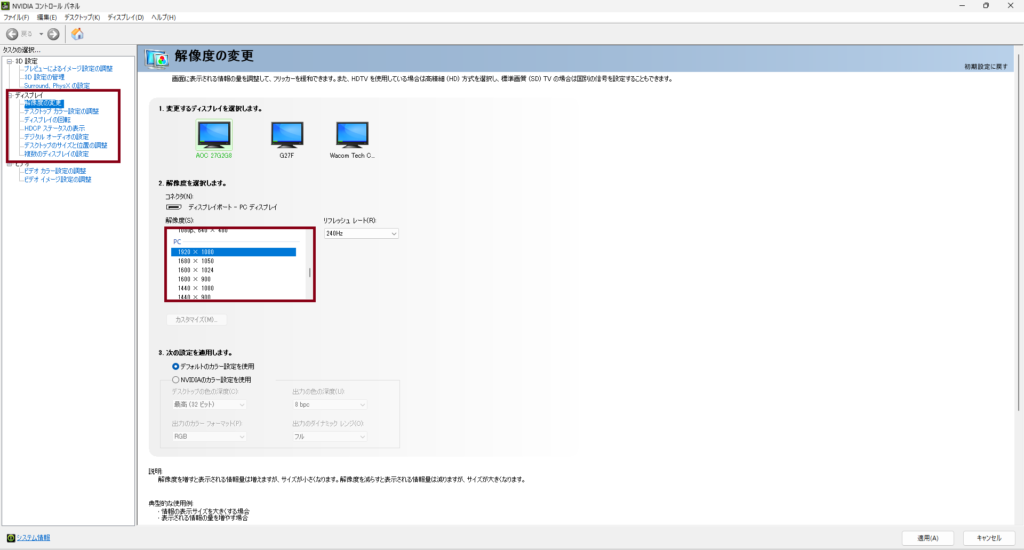
Task: Collapse the 3D 設定 tree node
Action: pyautogui.click(x=8, y=60)
